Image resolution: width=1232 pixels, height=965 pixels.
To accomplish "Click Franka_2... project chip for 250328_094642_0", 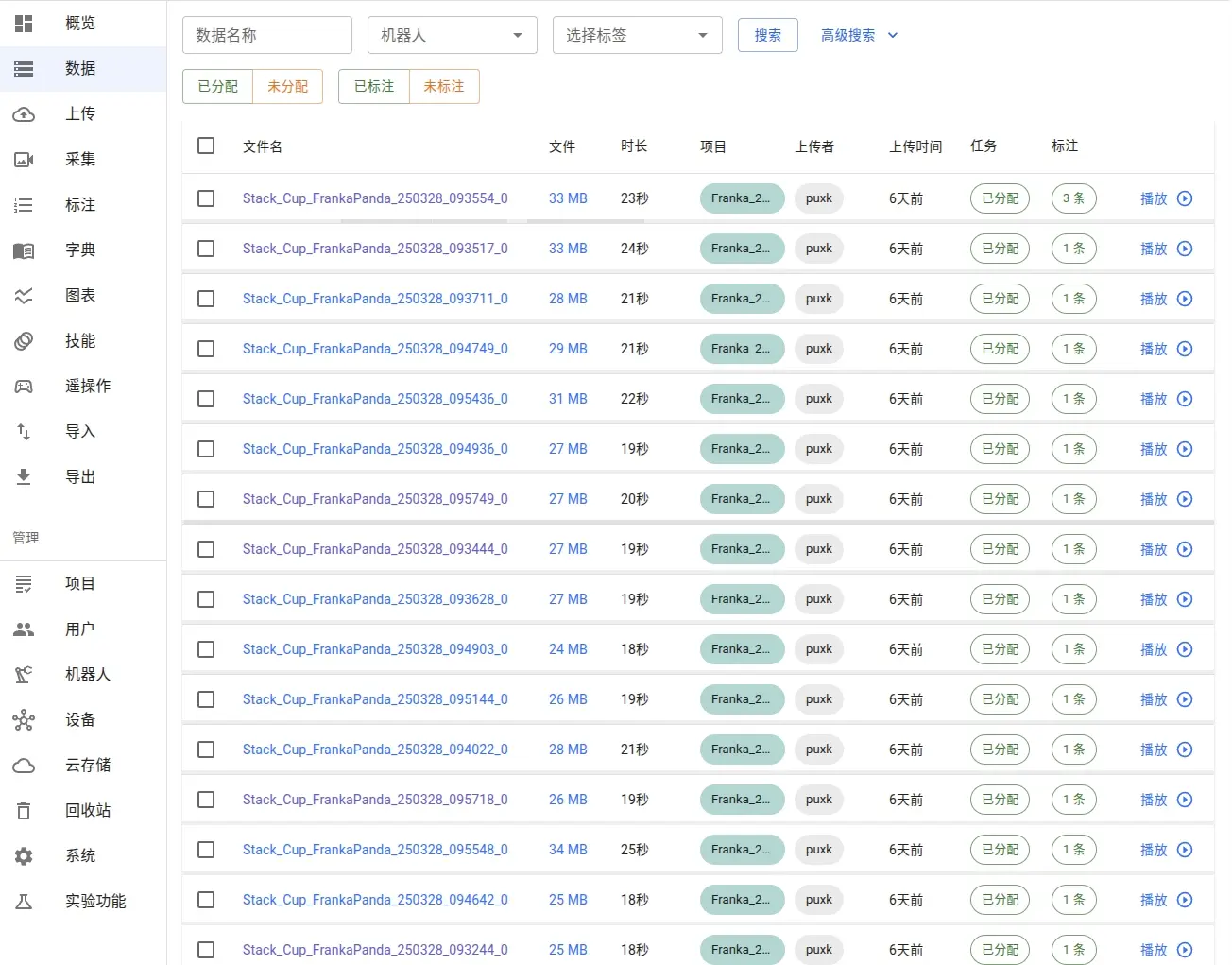I will (x=742, y=900).
